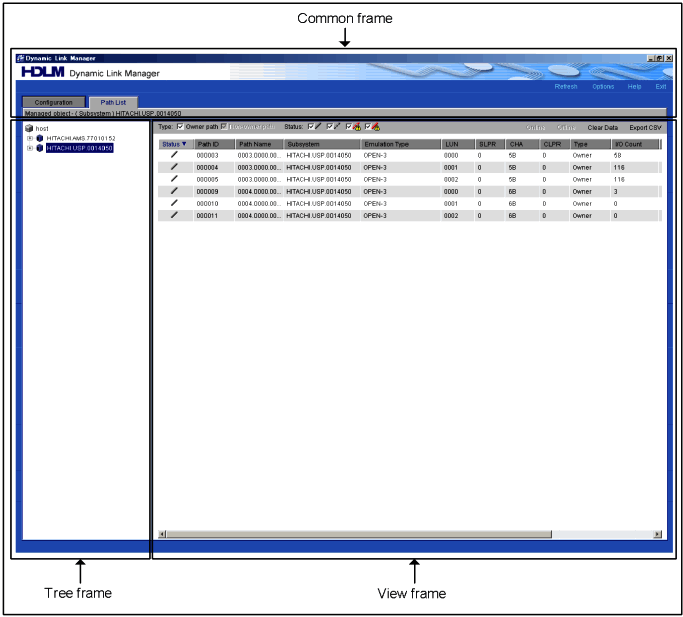Image resolution: width=683 pixels, height=617 pixels.
Task: Minimize the Dynamic Link Manager window
Action: (651, 58)
